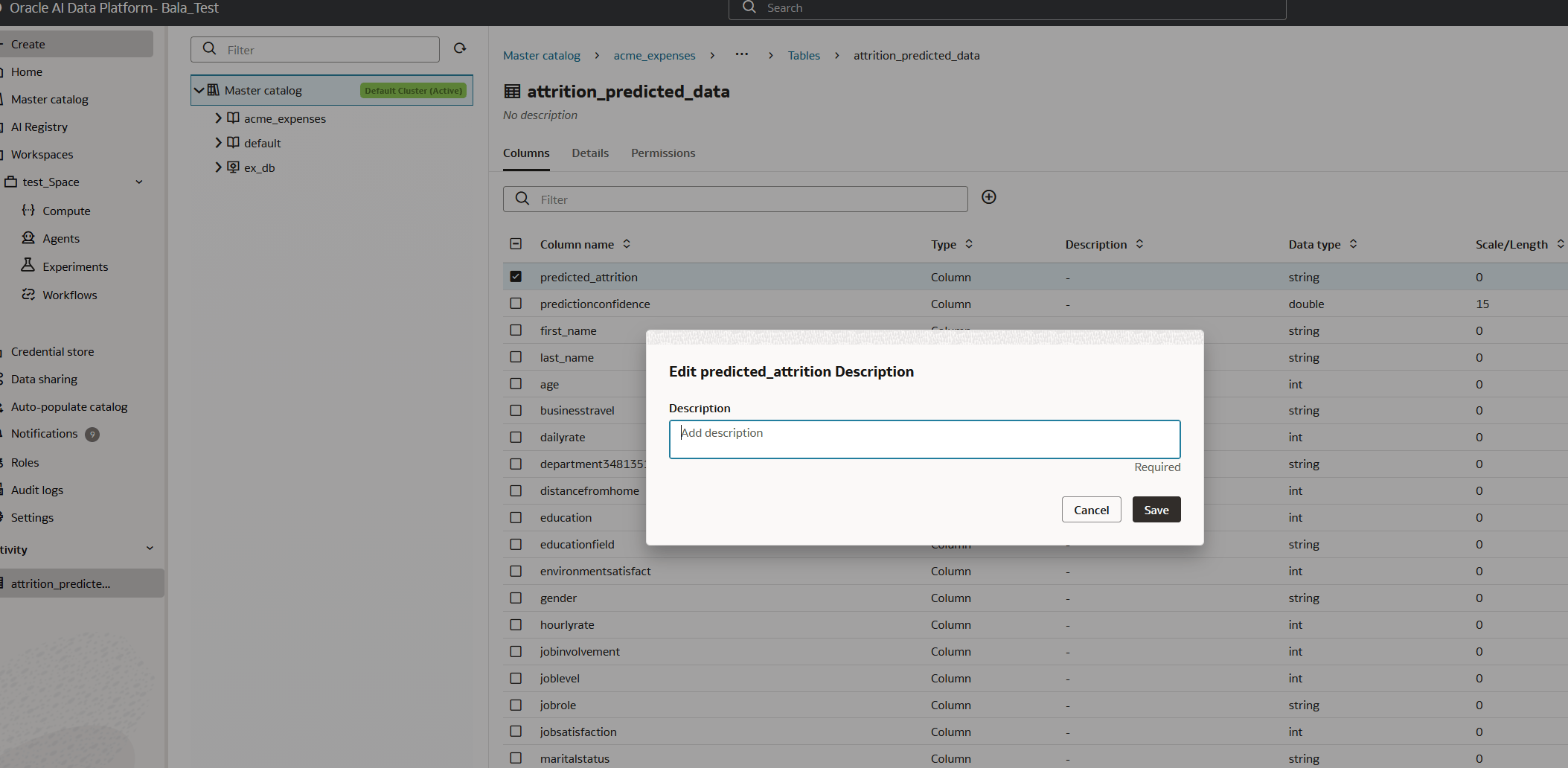This screenshot has height=768, width=1568.
Task: Follow the Master catalog breadcrumb link
Action: coord(542,56)
